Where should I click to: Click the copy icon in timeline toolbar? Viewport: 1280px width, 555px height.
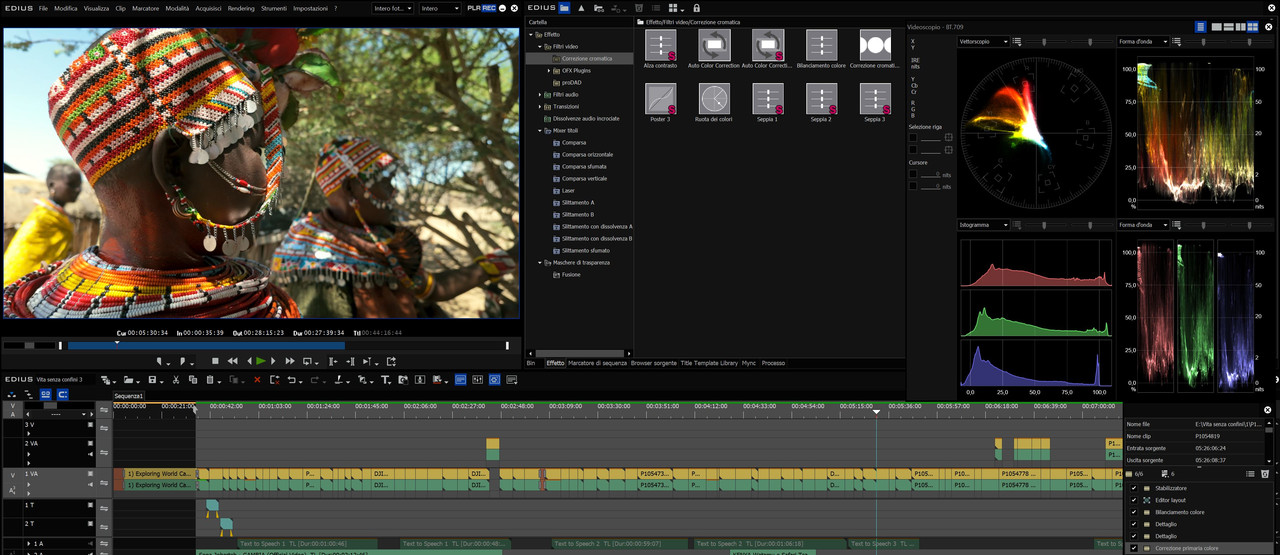193,380
